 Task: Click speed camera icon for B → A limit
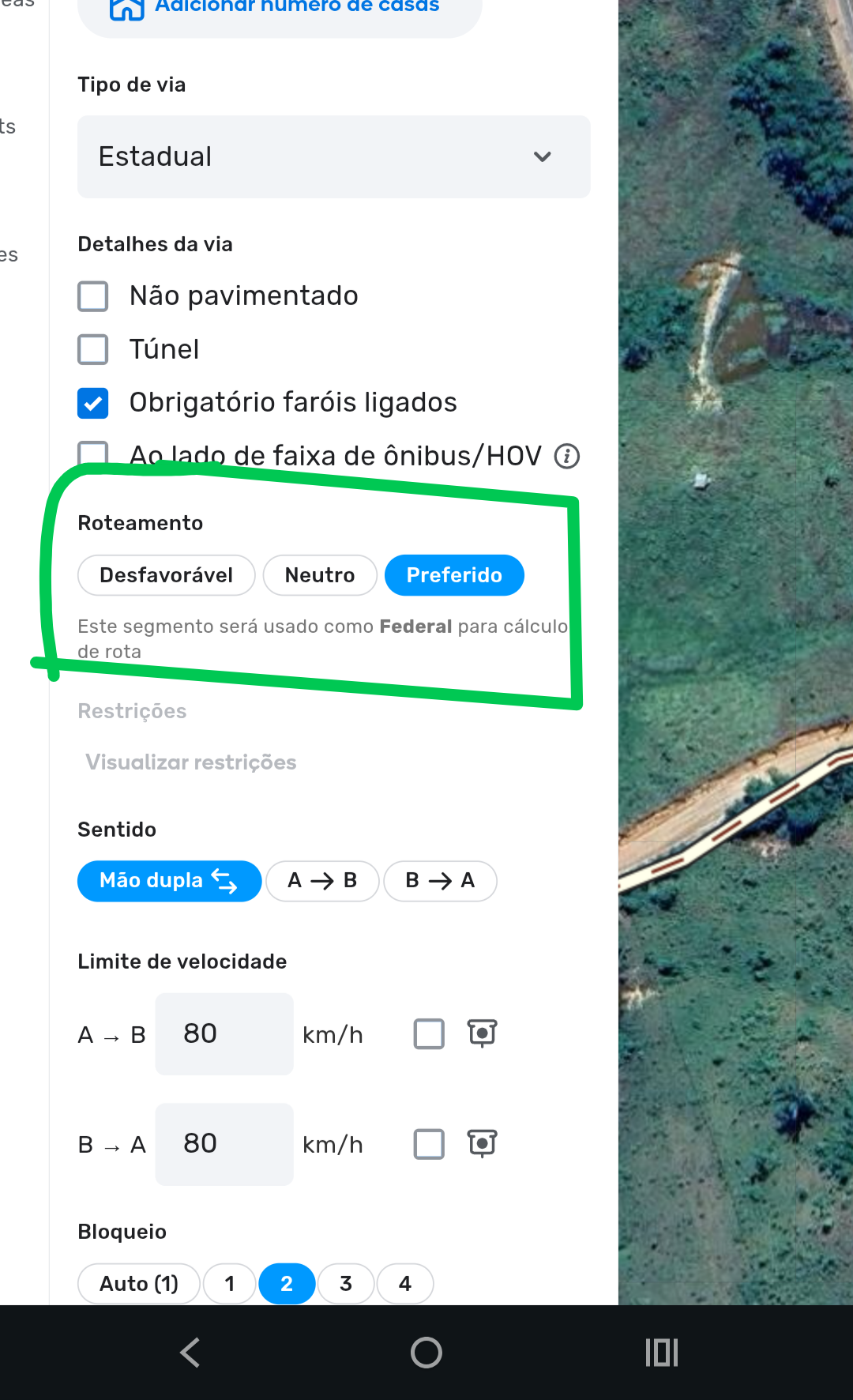coord(482,1143)
